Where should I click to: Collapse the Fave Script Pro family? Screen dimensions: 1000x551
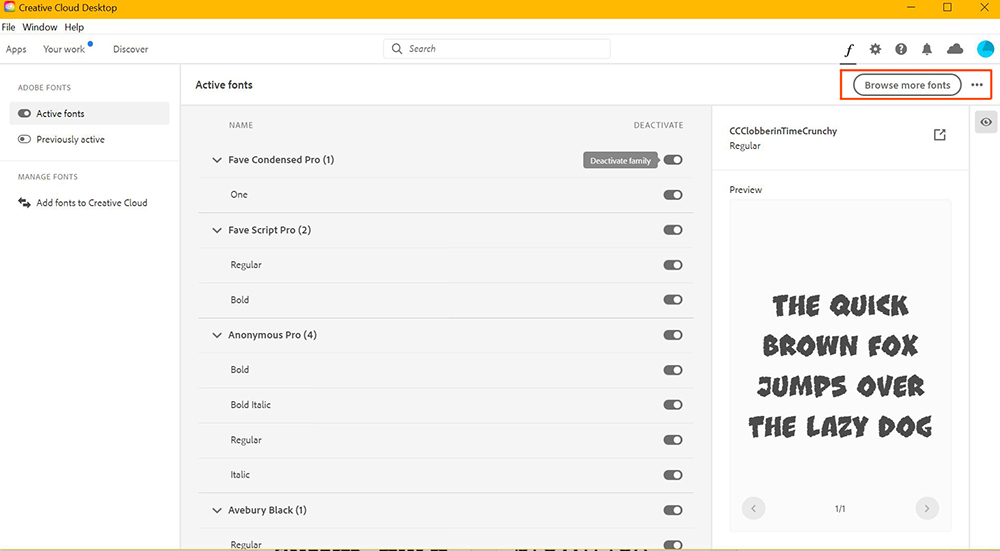pyautogui.click(x=217, y=230)
